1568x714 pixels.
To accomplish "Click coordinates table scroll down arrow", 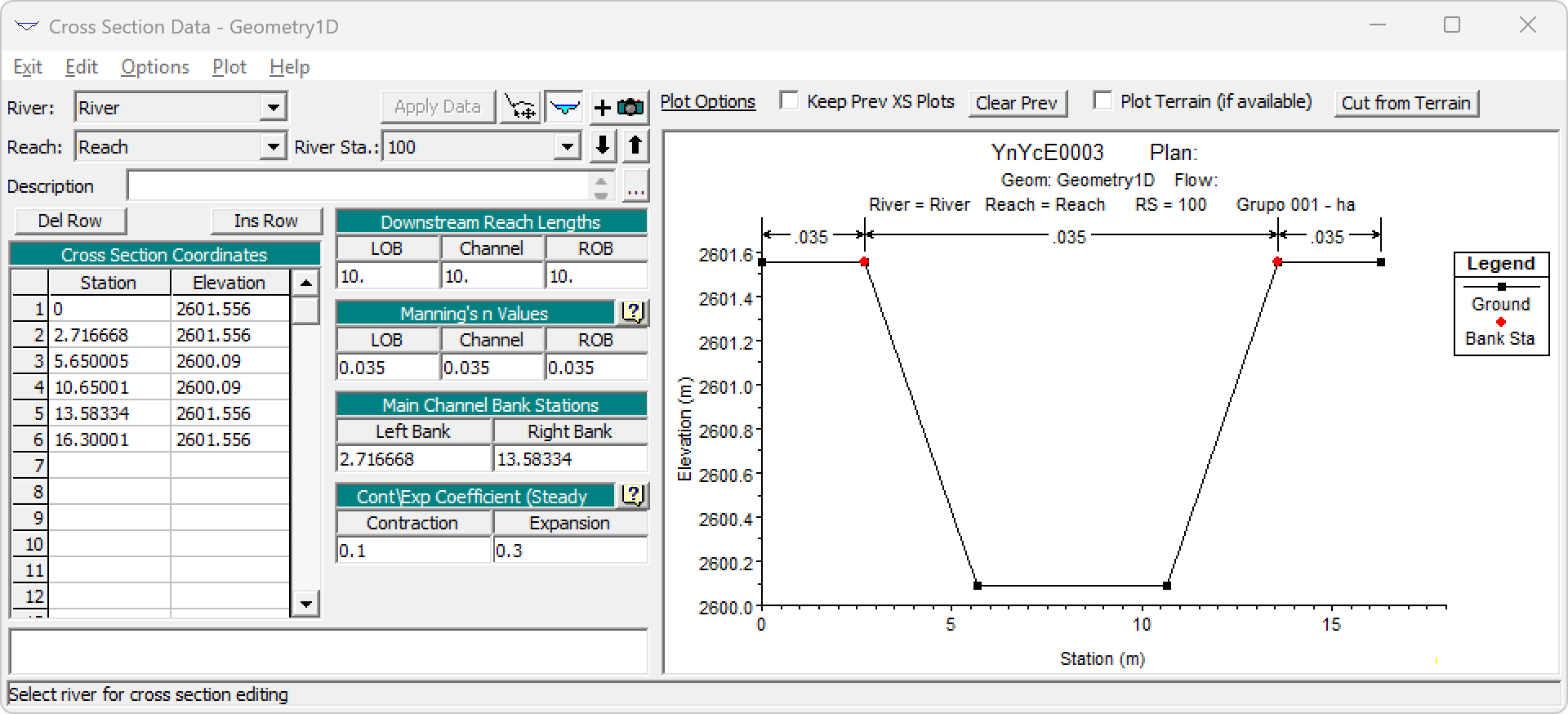I will click(x=305, y=604).
